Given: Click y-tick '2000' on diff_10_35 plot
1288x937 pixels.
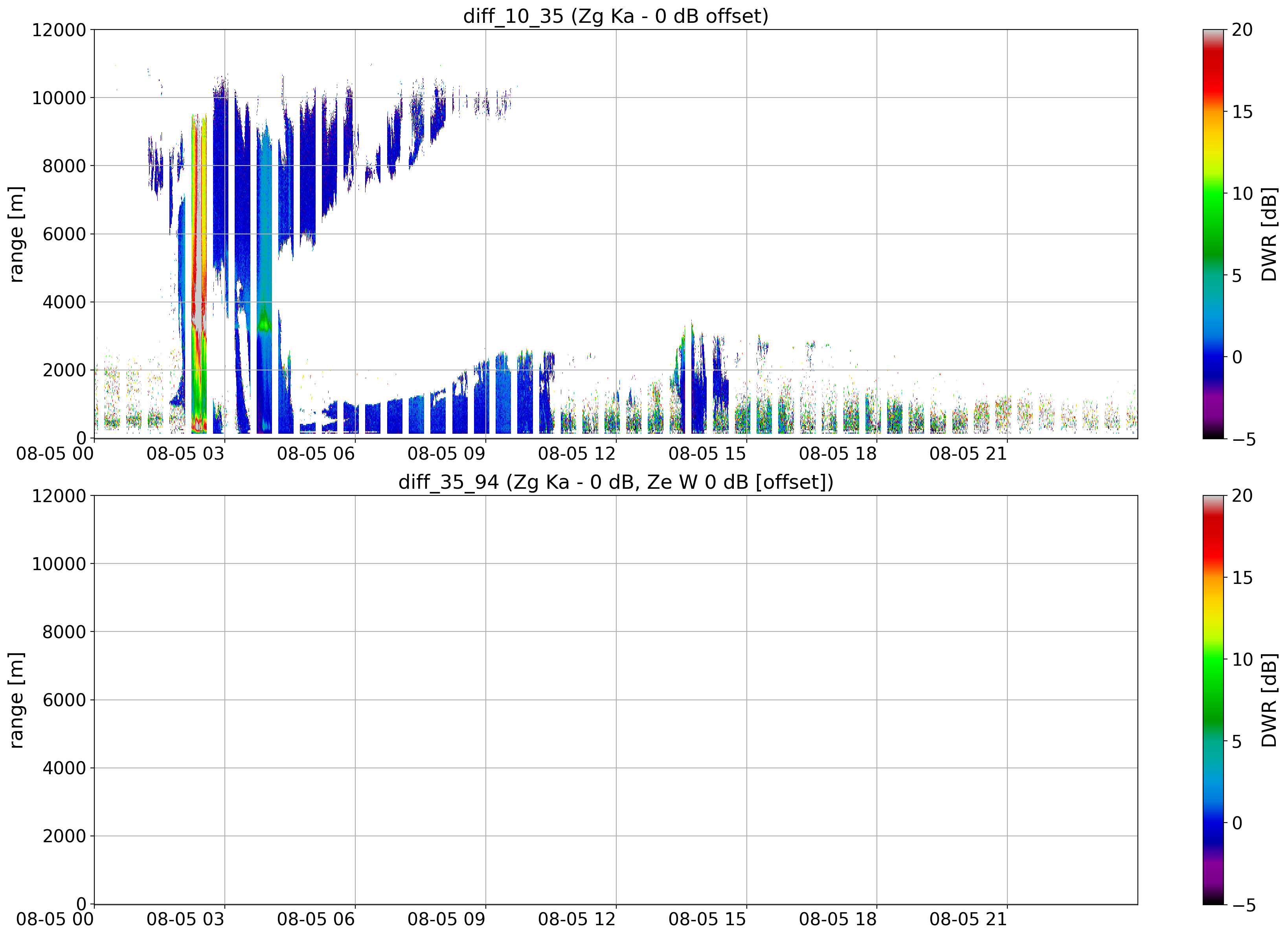Looking at the screenshot, I should [64, 370].
